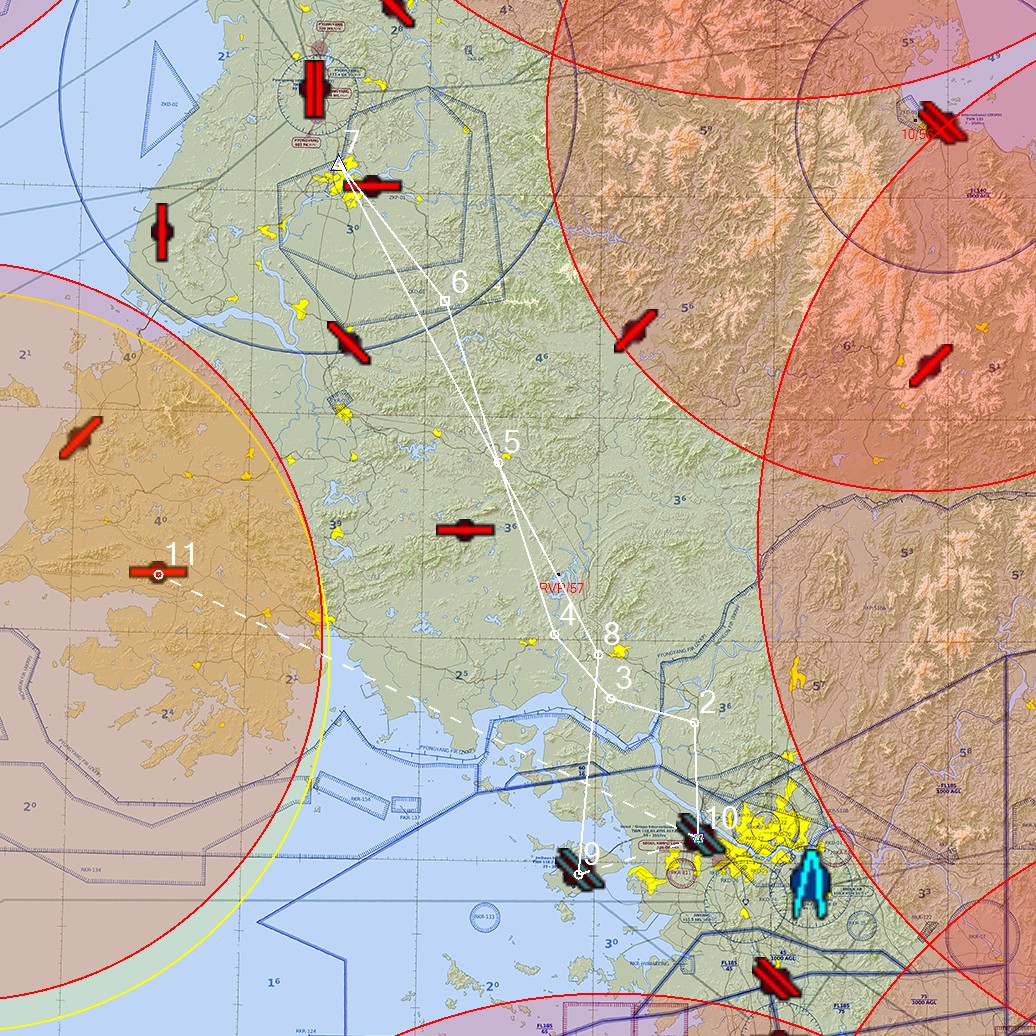
Task: Select the red unit icon near steerpoint 7
Action: 375,186
